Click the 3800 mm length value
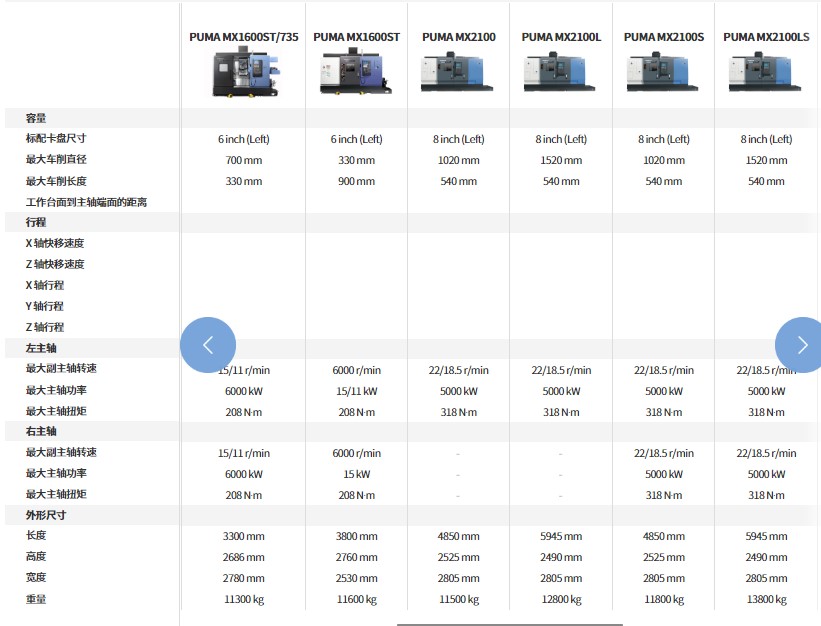 (x=357, y=536)
